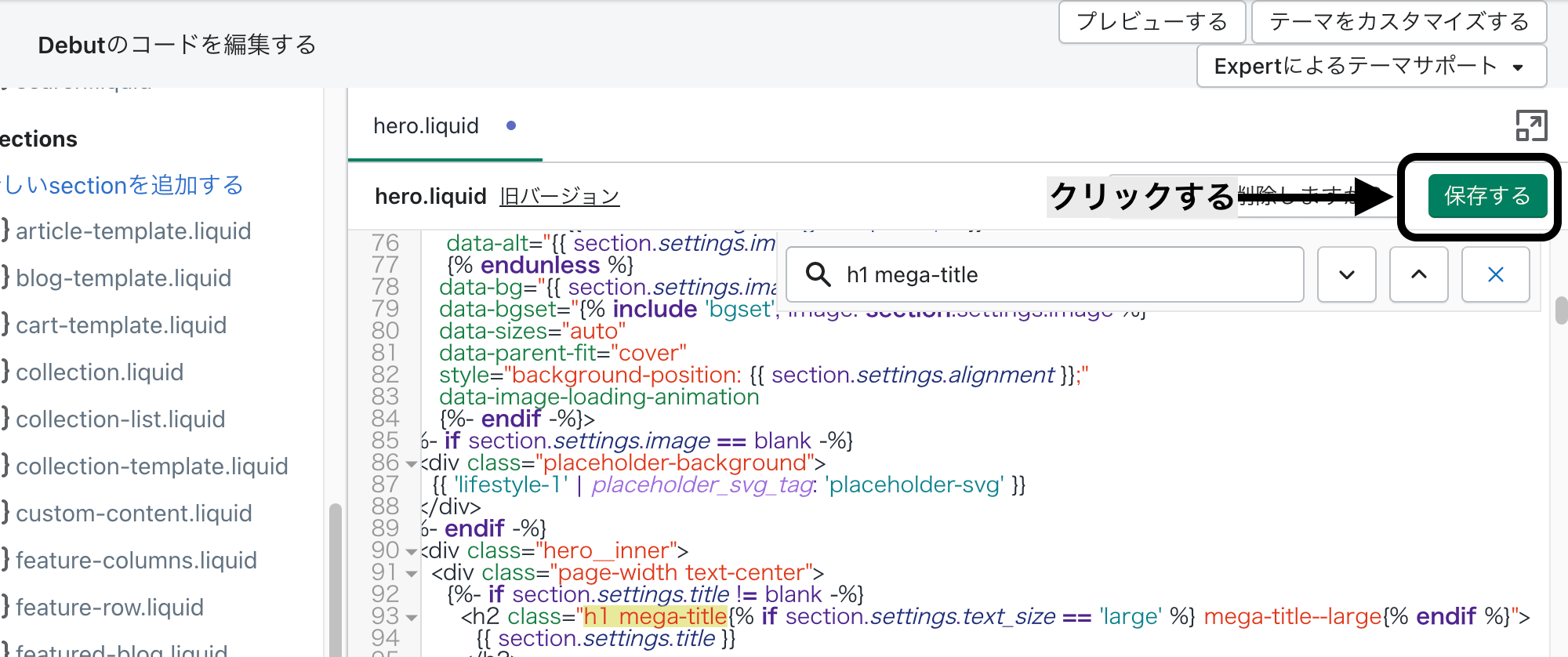The image size is (1568, 657).
Task: Click the green 保存する button
Action: [1487, 196]
